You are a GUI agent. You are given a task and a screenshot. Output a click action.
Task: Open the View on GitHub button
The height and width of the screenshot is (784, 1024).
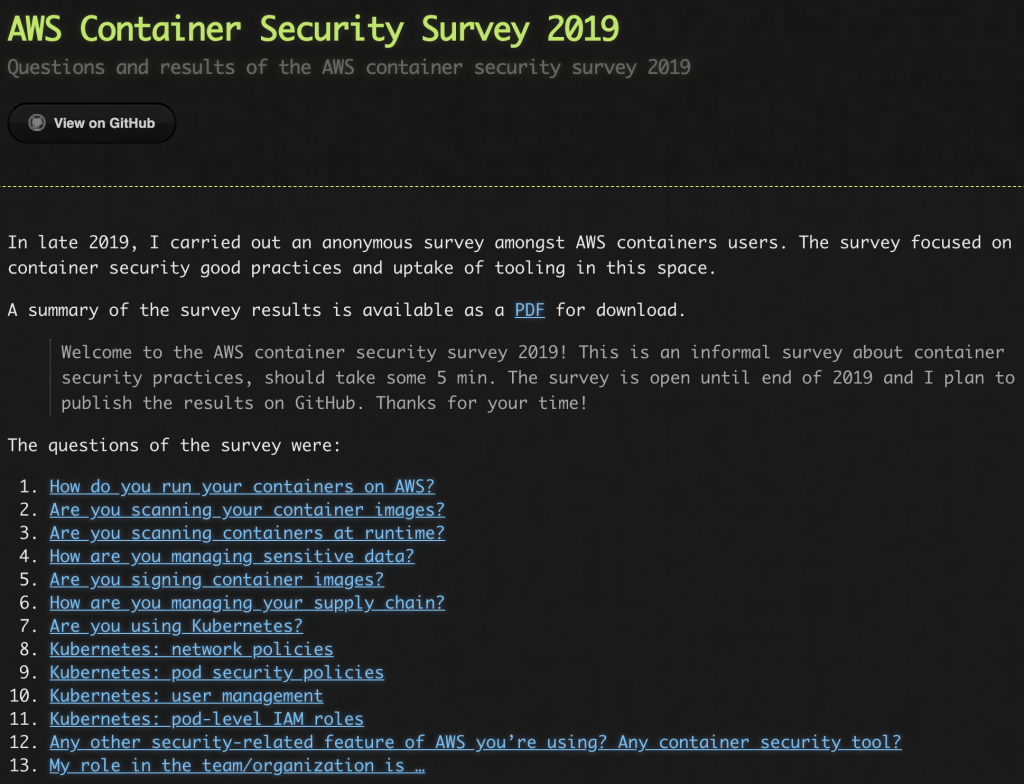click(91, 123)
